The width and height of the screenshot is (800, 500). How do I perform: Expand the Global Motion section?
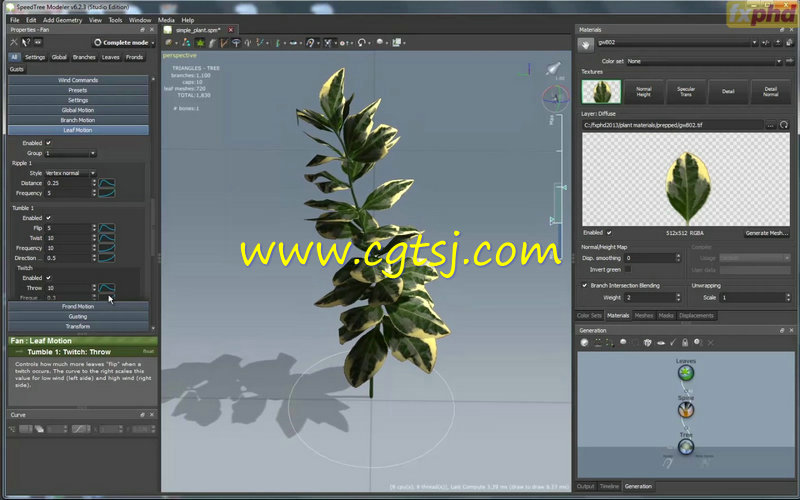tap(78, 110)
